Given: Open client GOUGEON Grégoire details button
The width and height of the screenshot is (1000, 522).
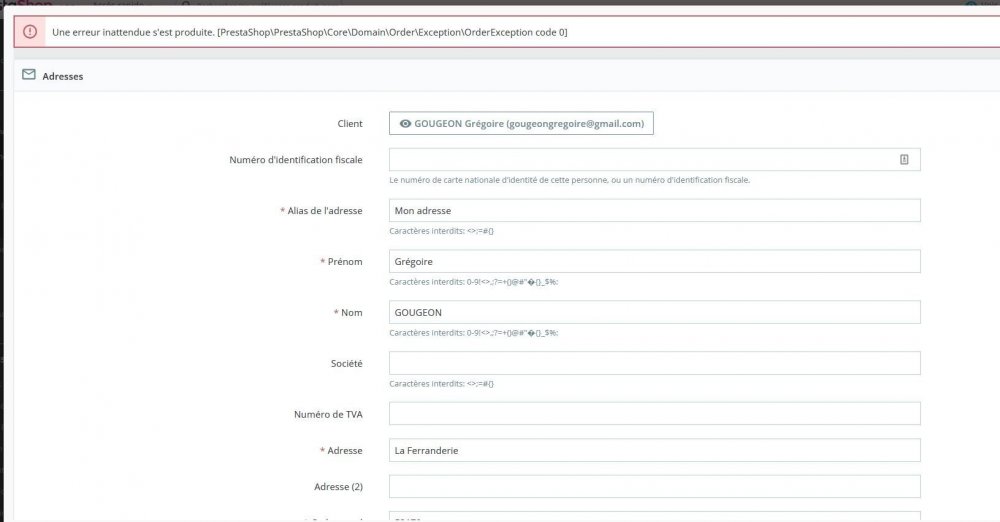Looking at the screenshot, I should (x=521, y=124).
